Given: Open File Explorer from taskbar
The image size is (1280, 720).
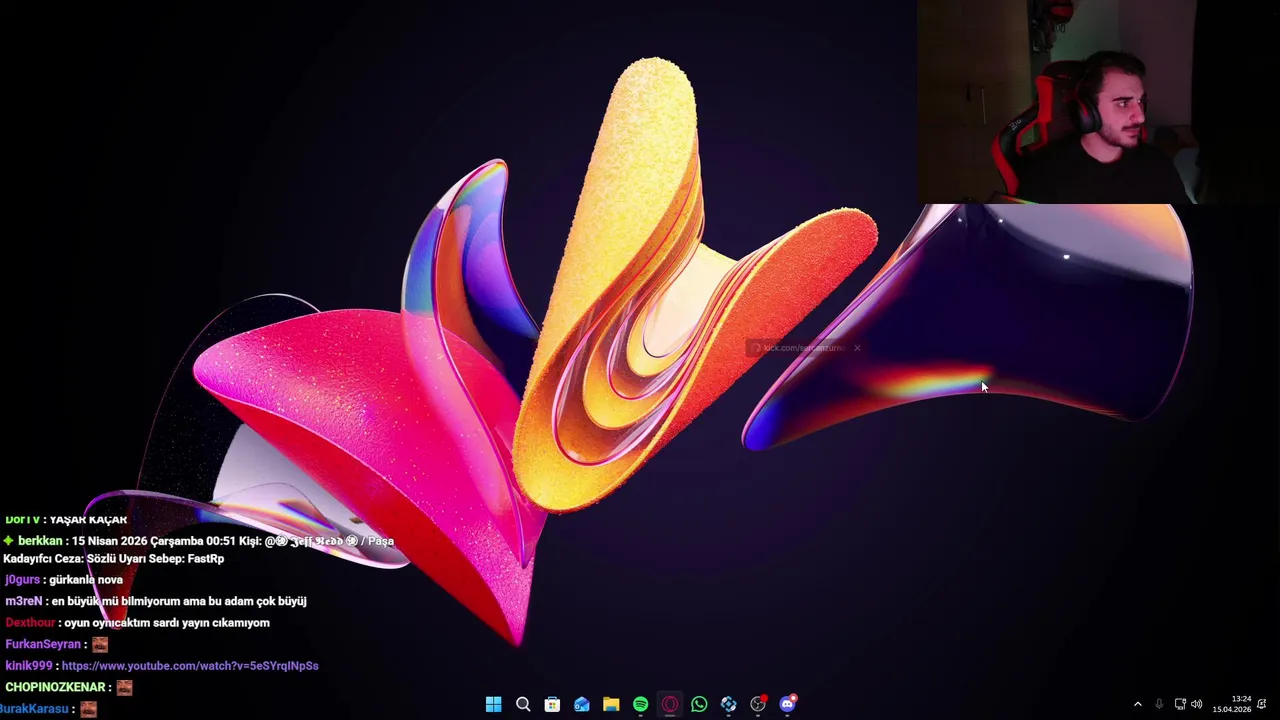Looking at the screenshot, I should click(611, 704).
